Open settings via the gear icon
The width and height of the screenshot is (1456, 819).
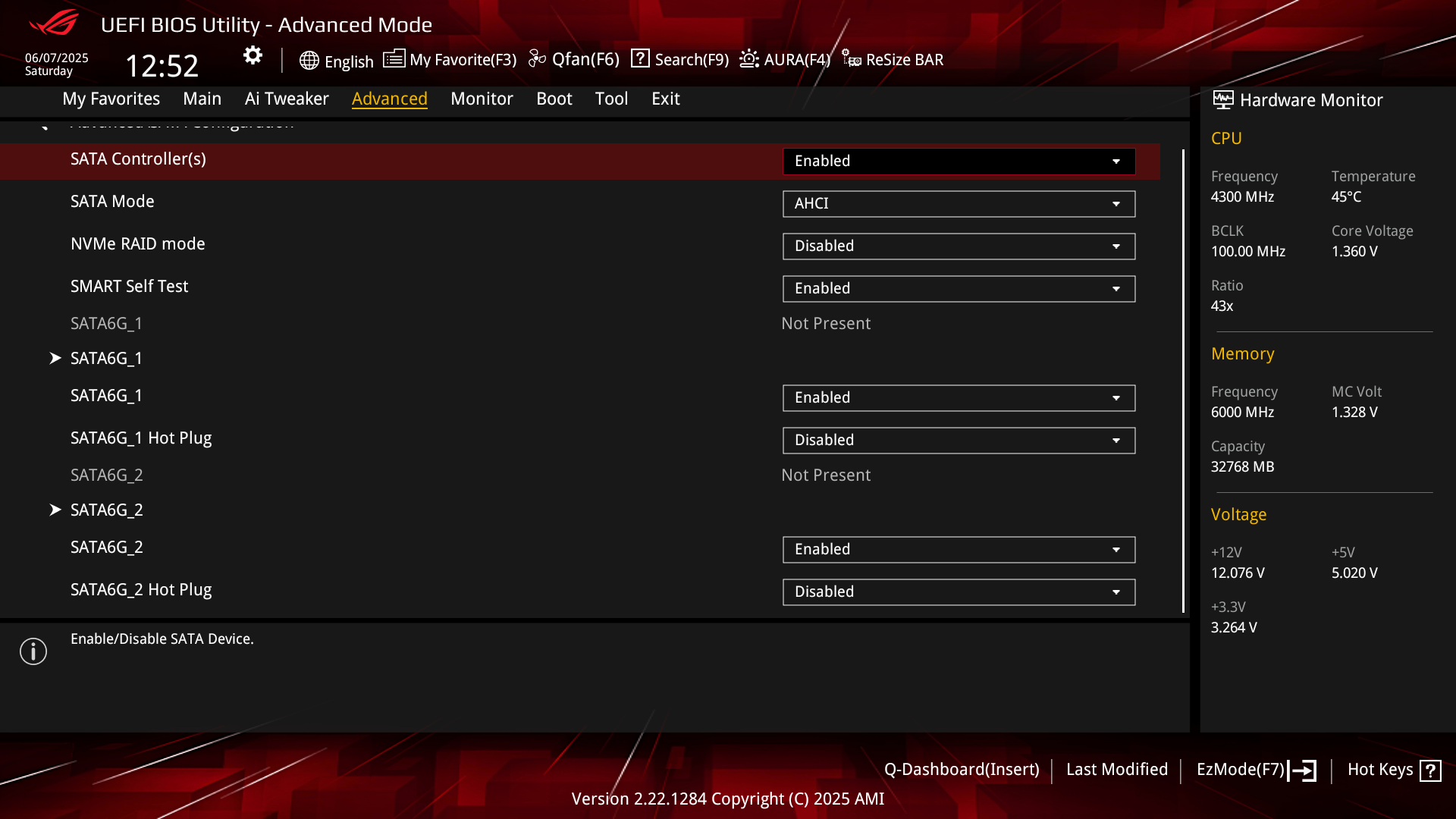point(253,55)
